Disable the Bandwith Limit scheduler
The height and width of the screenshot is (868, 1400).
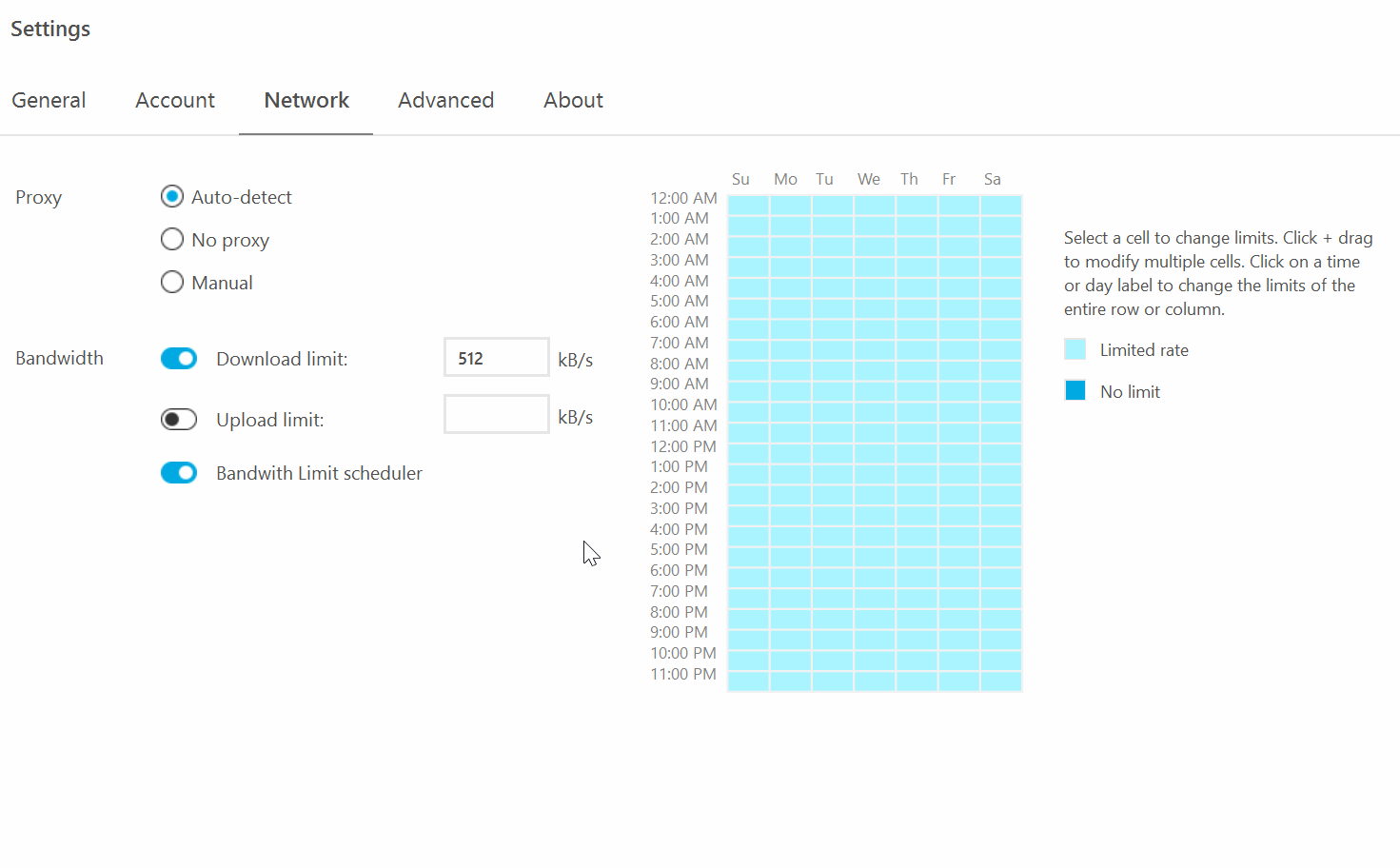click(179, 472)
